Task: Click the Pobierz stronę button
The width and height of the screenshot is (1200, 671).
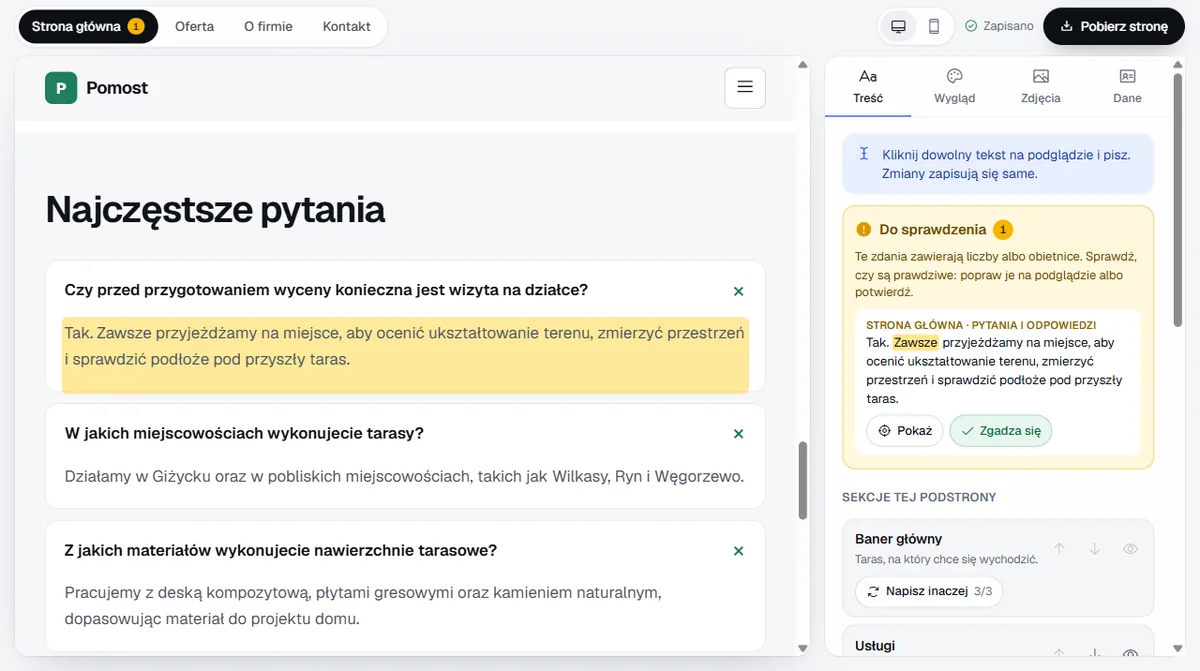Action: tap(1114, 26)
